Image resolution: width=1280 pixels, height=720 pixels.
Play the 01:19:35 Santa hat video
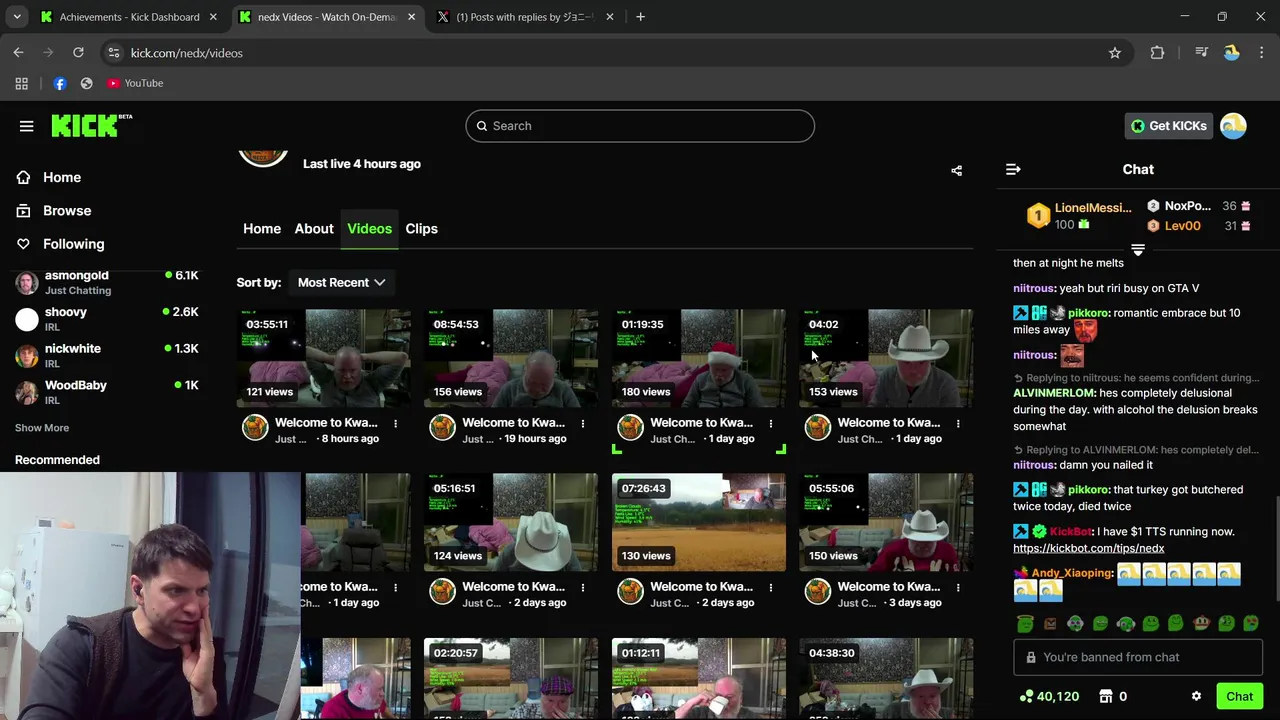[699, 358]
